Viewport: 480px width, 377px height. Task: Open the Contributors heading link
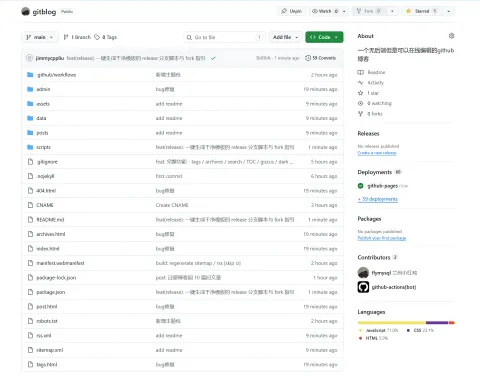click(x=374, y=257)
